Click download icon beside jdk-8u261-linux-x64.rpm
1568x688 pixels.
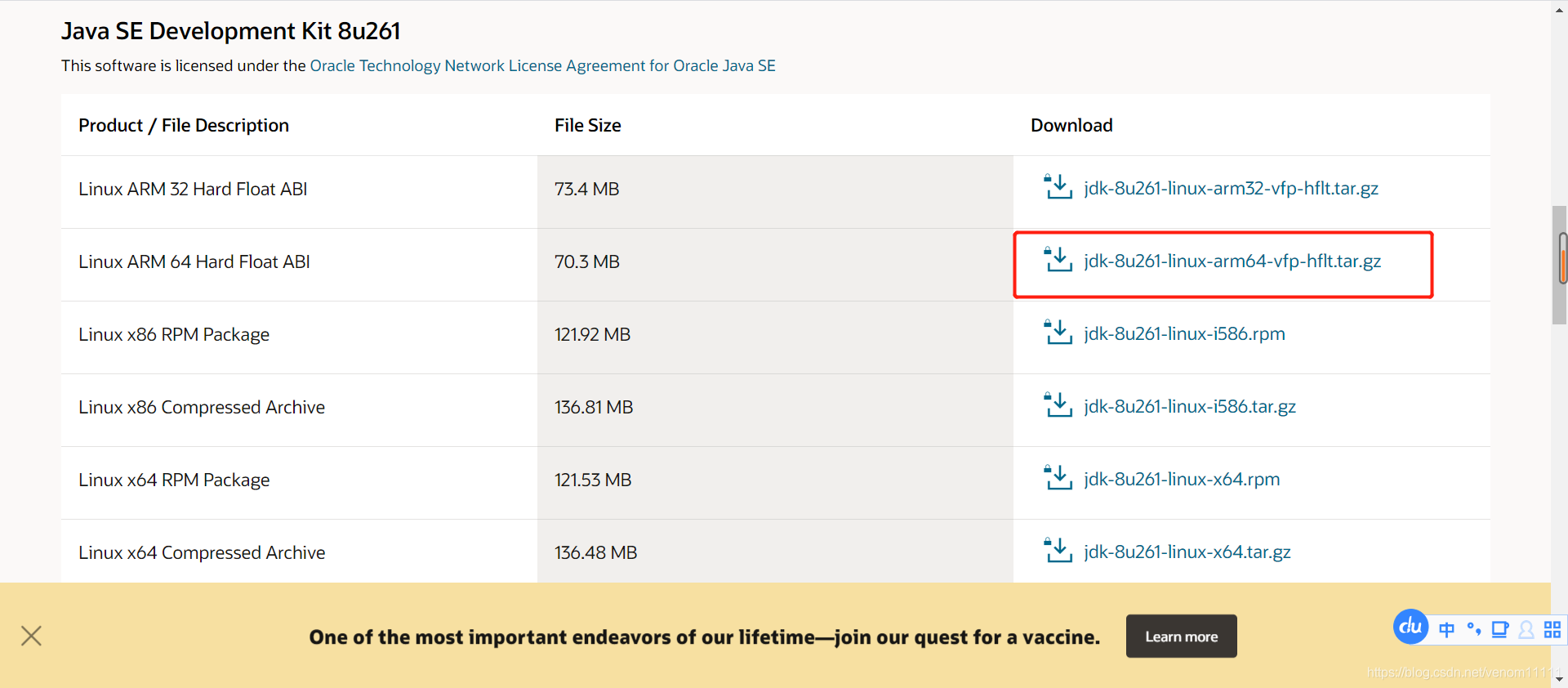[1058, 477]
